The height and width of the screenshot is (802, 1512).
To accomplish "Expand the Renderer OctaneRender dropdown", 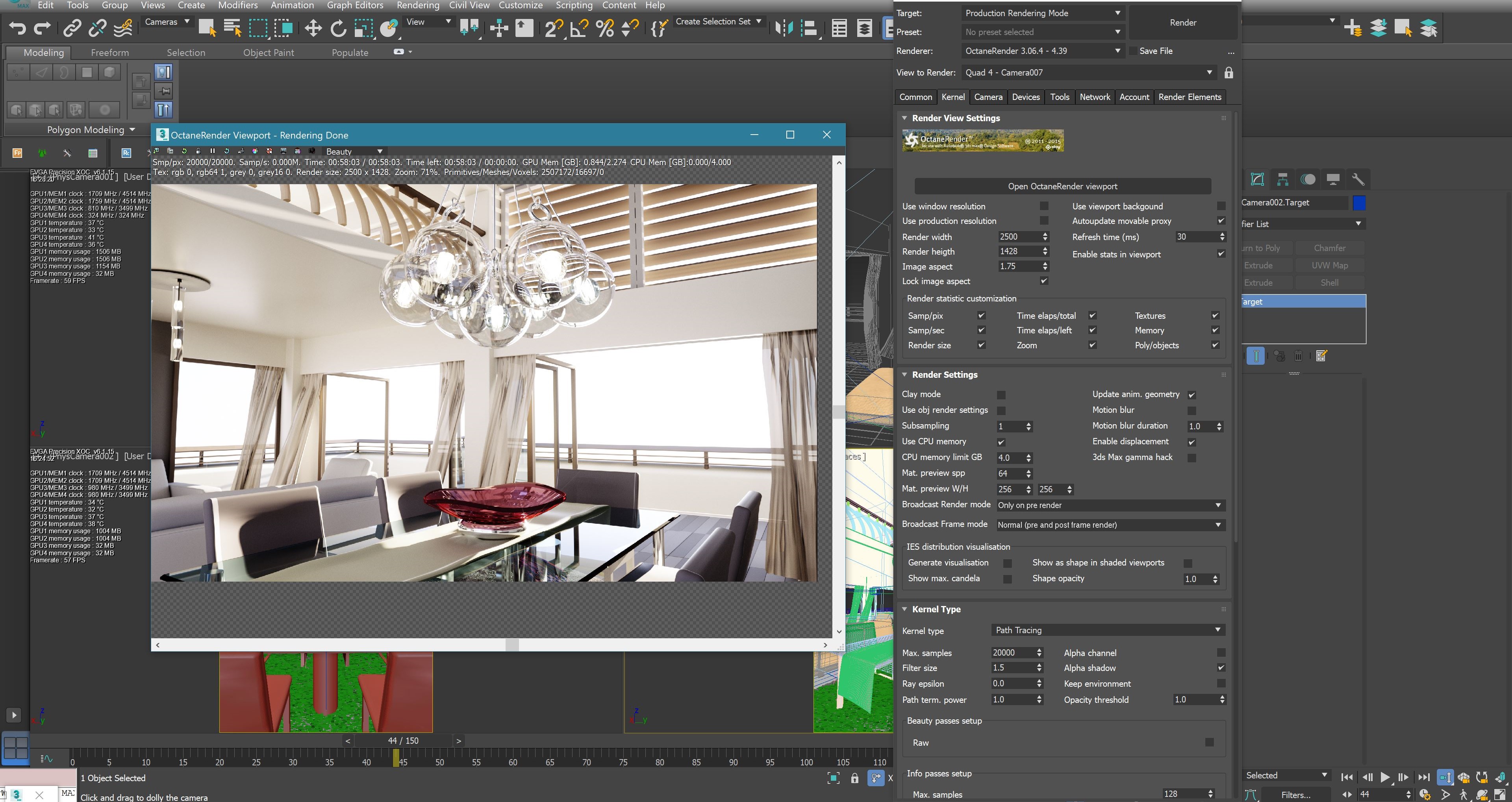I will pos(1042,51).
